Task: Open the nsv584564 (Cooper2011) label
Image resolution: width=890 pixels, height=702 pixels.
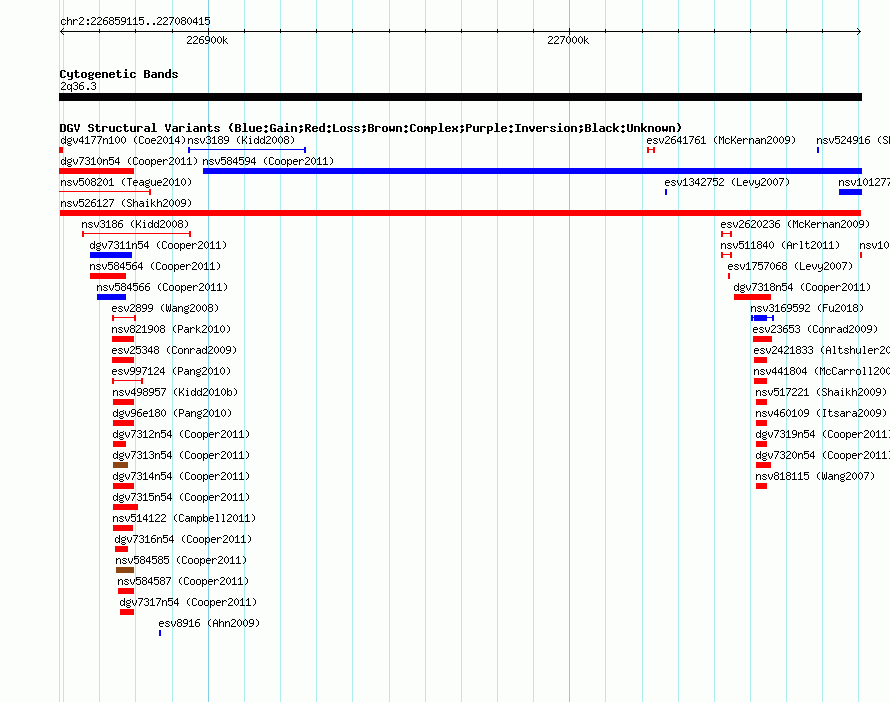Action: point(155,266)
